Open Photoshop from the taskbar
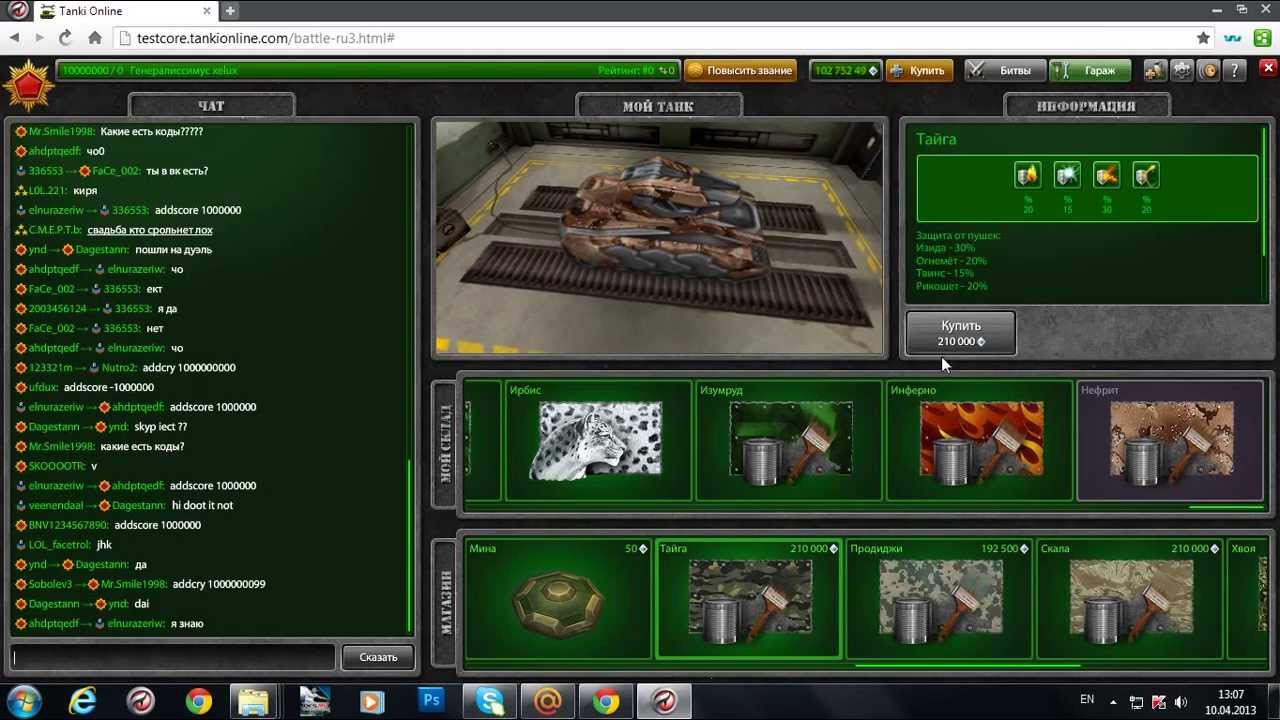The image size is (1280, 720). [431, 701]
